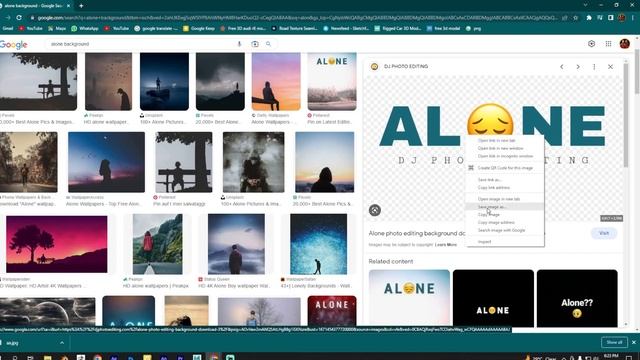Choose 'Open image in new tab'

click(x=505, y=199)
